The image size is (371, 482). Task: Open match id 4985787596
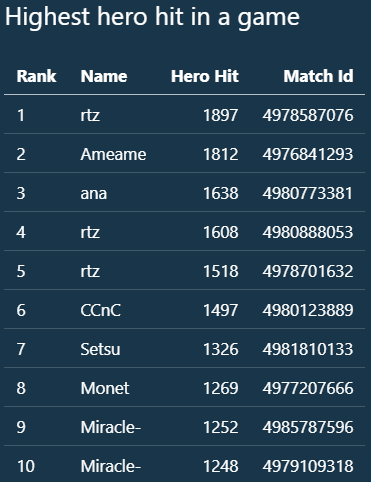[x=308, y=427]
